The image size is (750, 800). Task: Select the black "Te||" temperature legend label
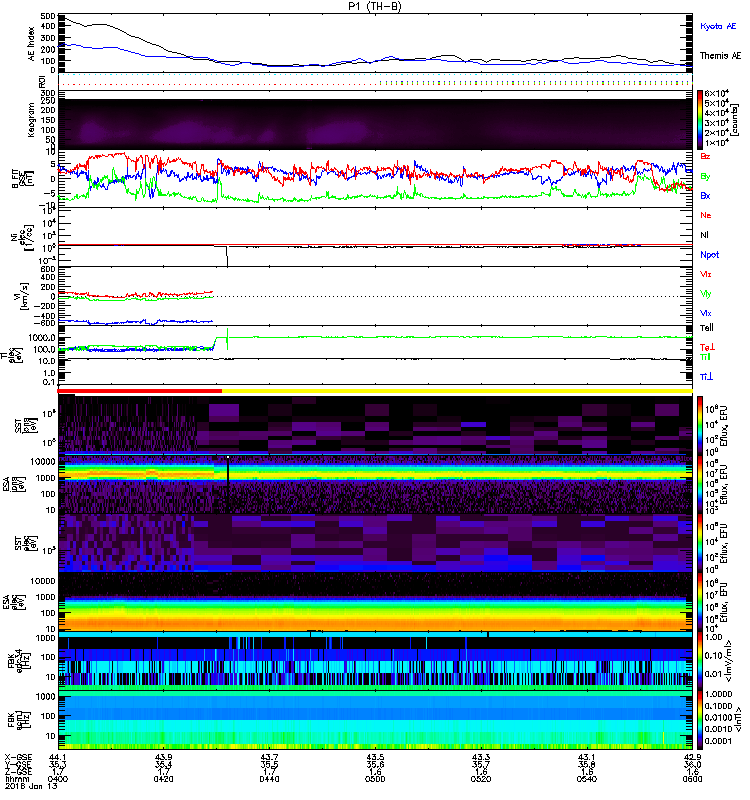coord(707,328)
